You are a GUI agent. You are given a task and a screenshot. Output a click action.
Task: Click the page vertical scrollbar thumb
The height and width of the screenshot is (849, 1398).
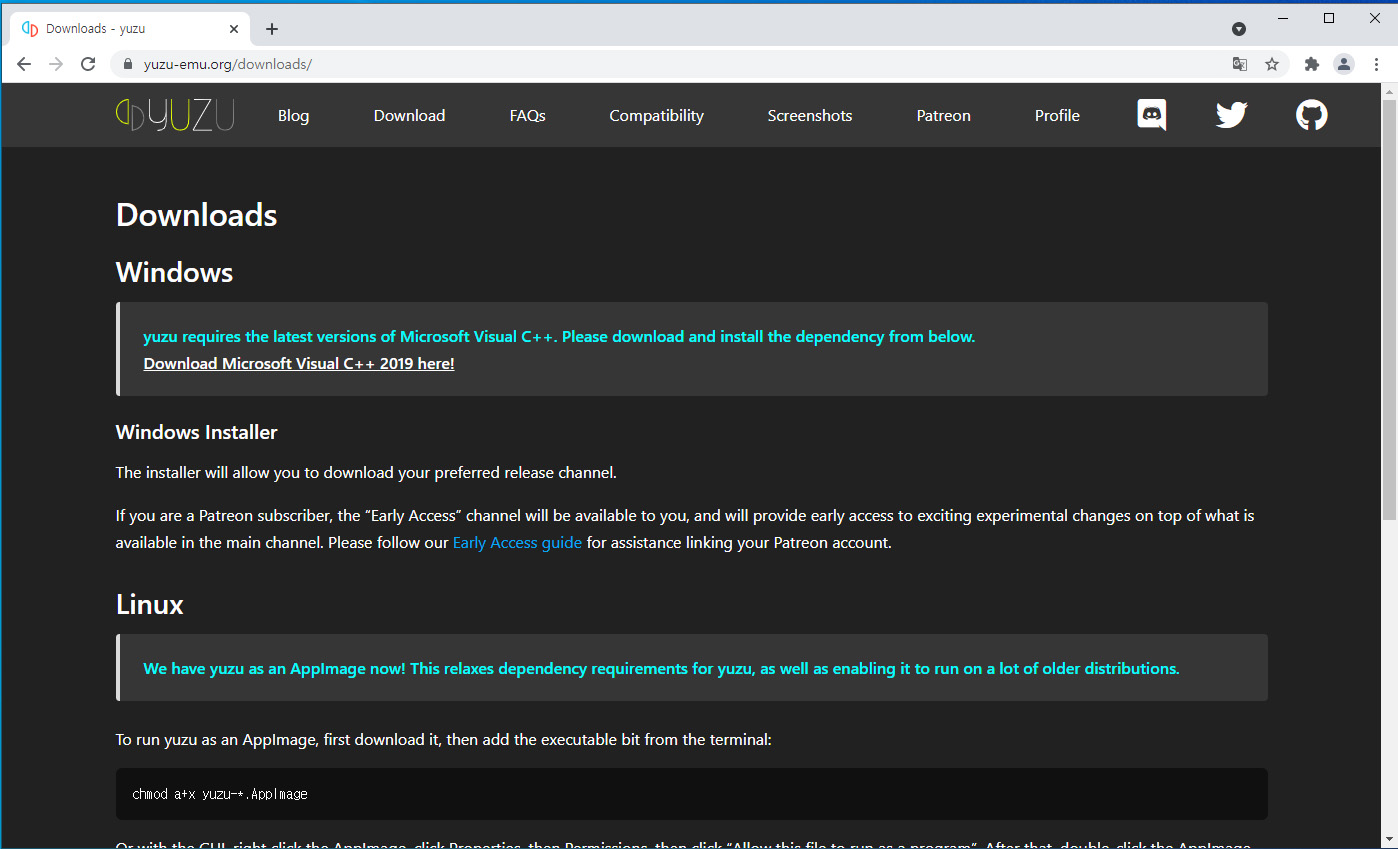pos(1389,310)
